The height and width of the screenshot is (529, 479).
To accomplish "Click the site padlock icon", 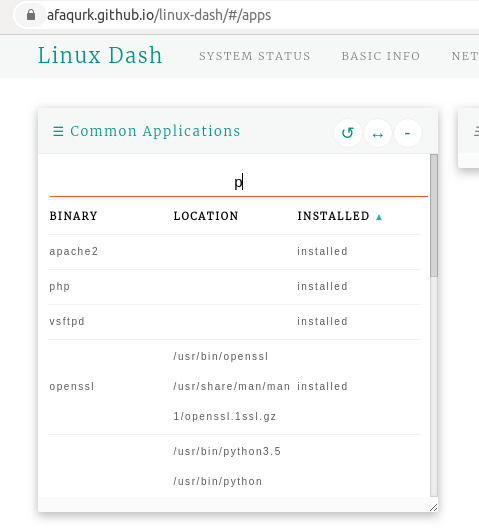I will tap(31, 15).
